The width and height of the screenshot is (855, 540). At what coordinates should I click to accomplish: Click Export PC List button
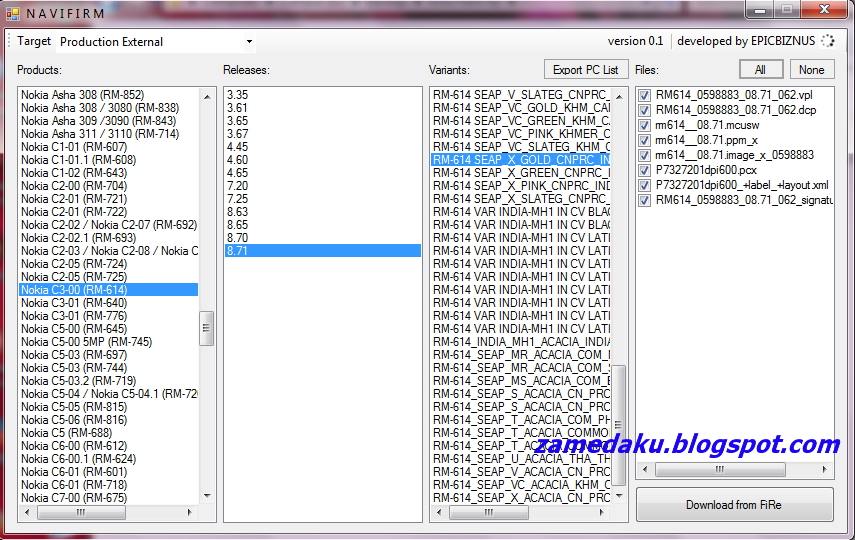(586, 70)
